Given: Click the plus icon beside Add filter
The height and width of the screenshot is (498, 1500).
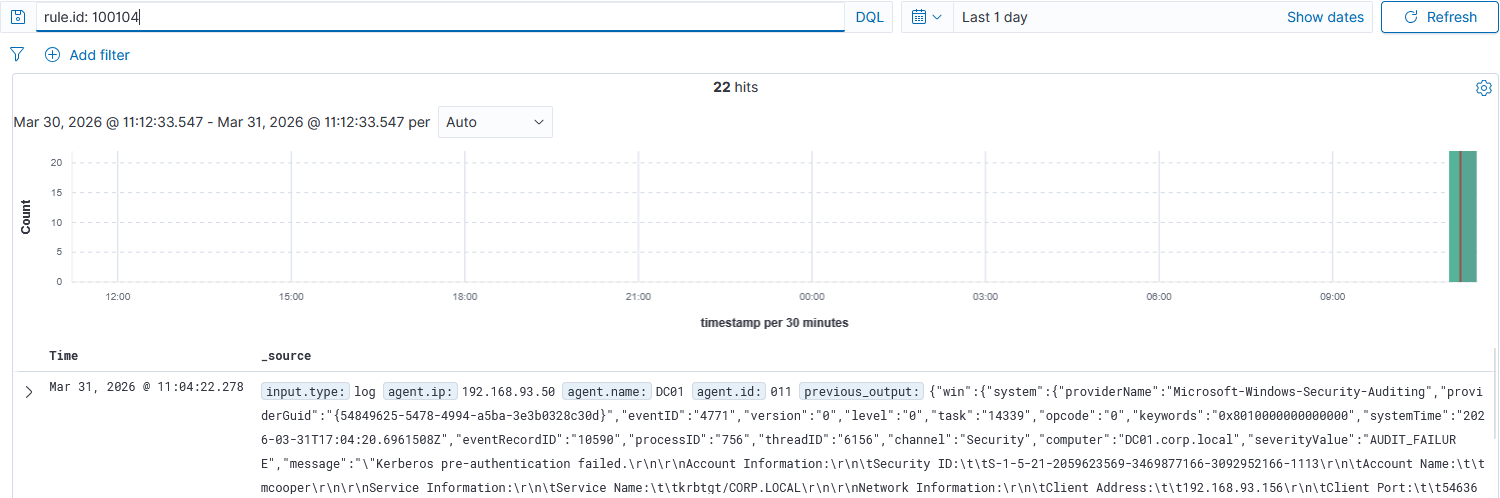Looking at the screenshot, I should point(53,55).
